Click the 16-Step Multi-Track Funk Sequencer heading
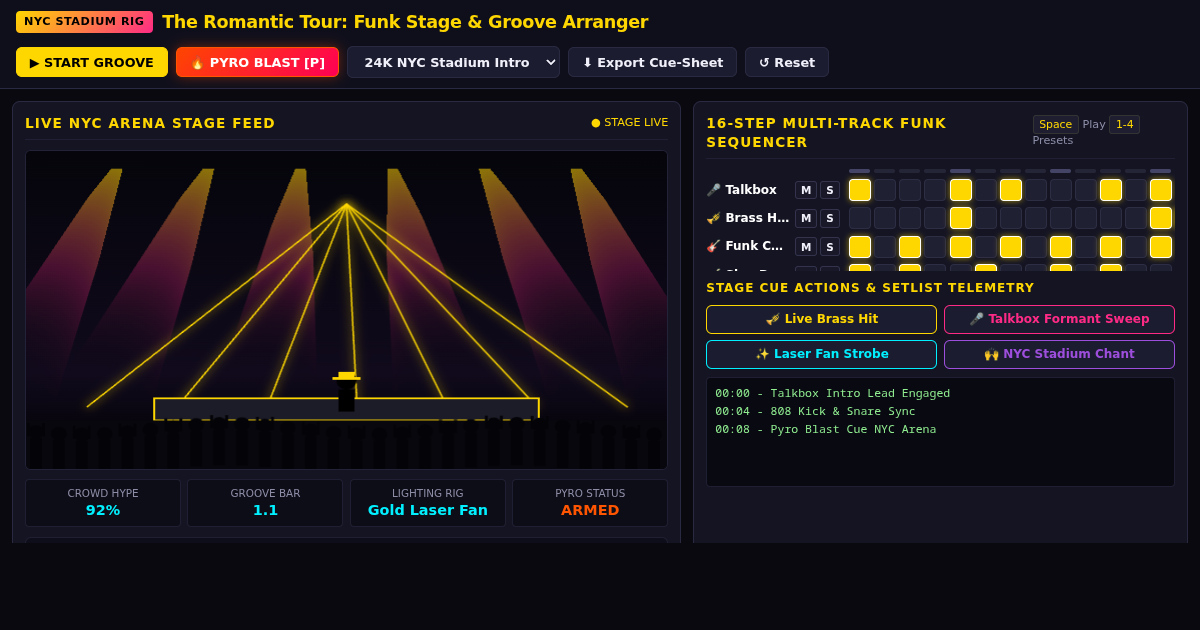 pos(826,132)
